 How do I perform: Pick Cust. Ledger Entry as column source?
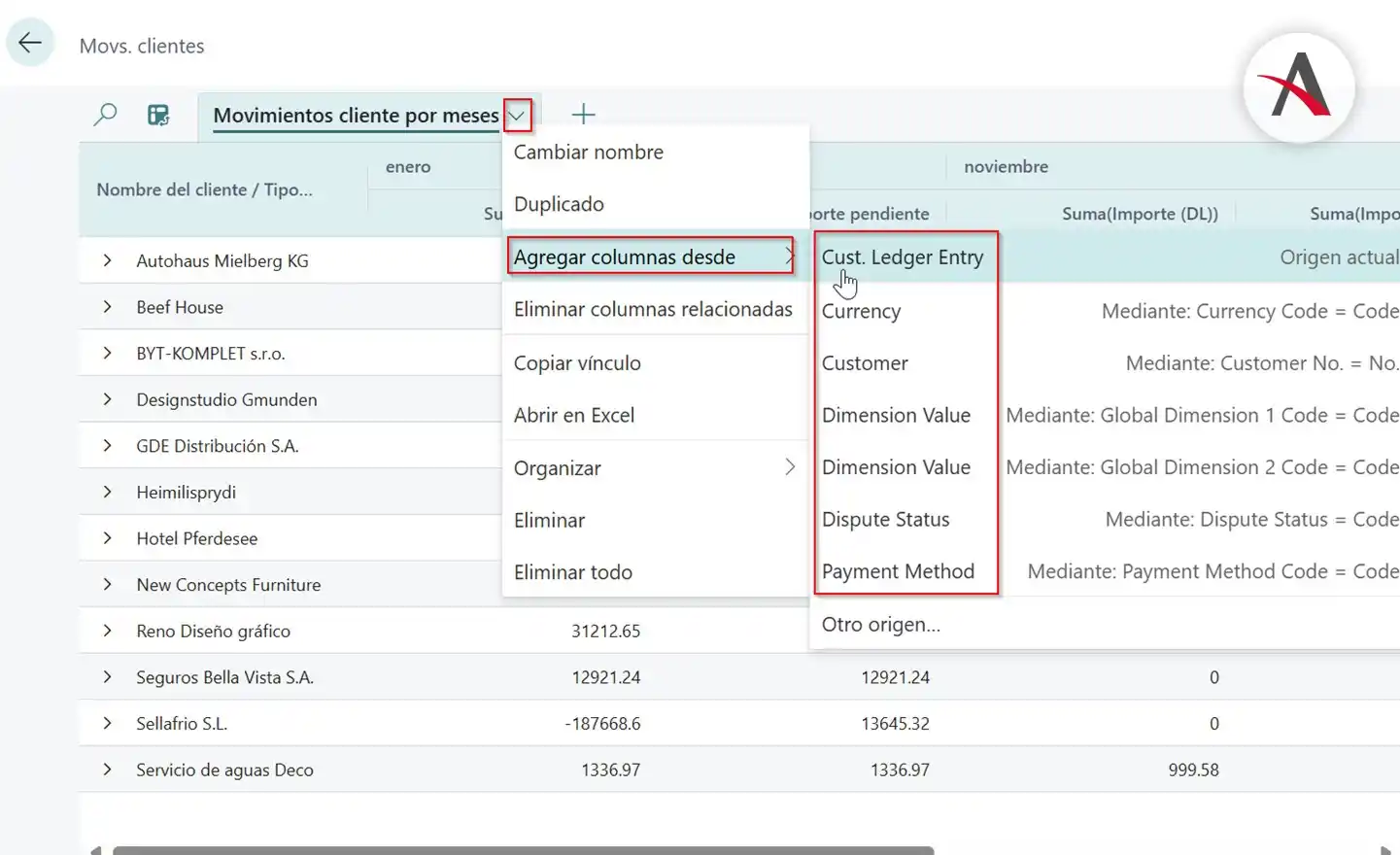coord(902,257)
